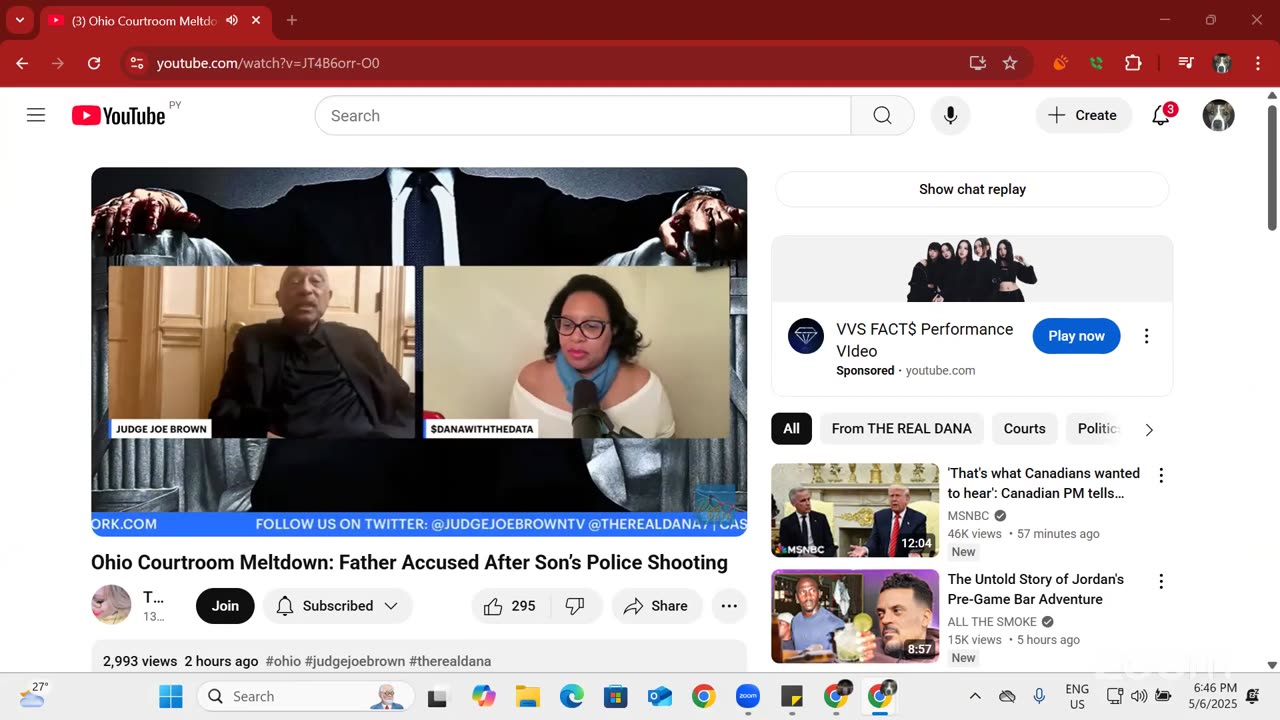1280x720 pixels.
Task: Open the #ohio hashtag link
Action: tap(282, 661)
